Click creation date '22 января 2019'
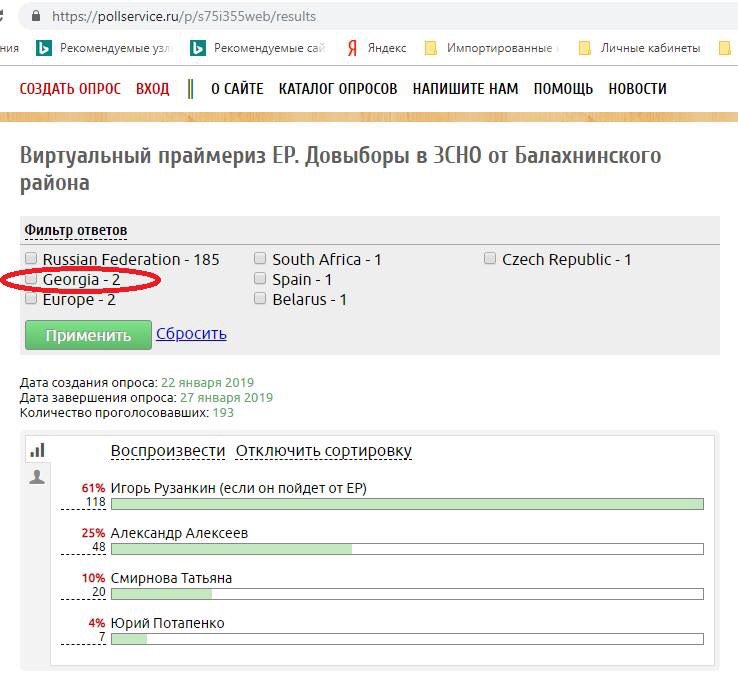This screenshot has height=689, width=738. [x=208, y=383]
